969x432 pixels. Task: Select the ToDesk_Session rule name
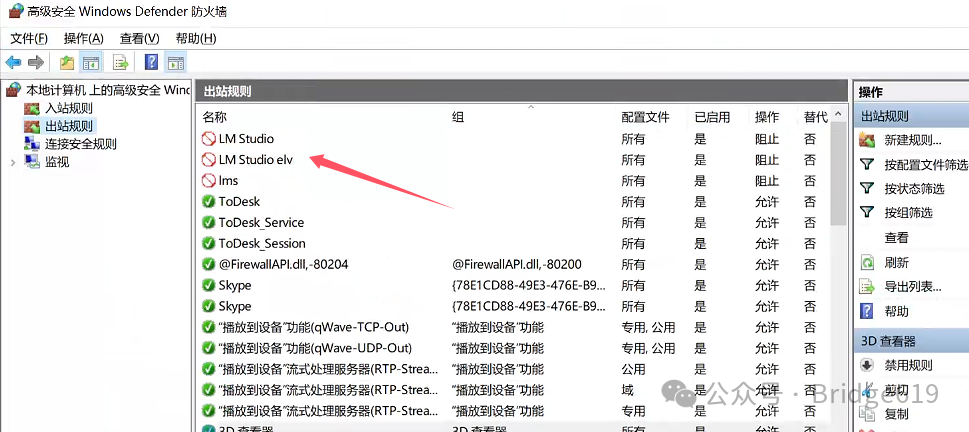[262, 244]
